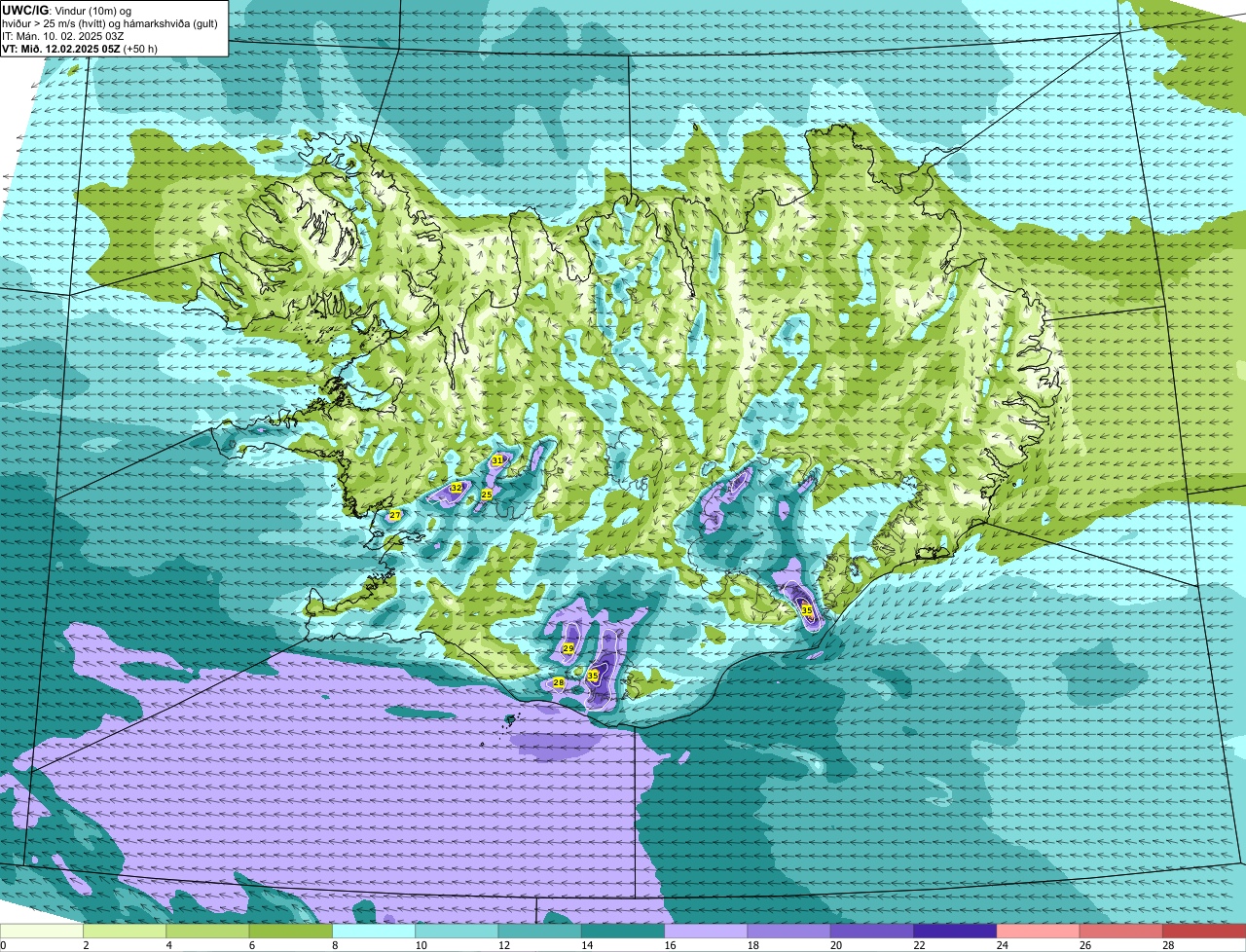Click the yellow gust marker labeled 32
Screen dimensions: 1246x952
pyautogui.click(x=456, y=487)
